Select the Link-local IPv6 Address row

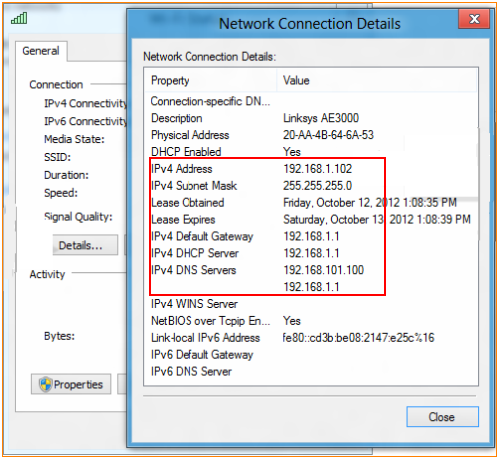tap(311, 338)
